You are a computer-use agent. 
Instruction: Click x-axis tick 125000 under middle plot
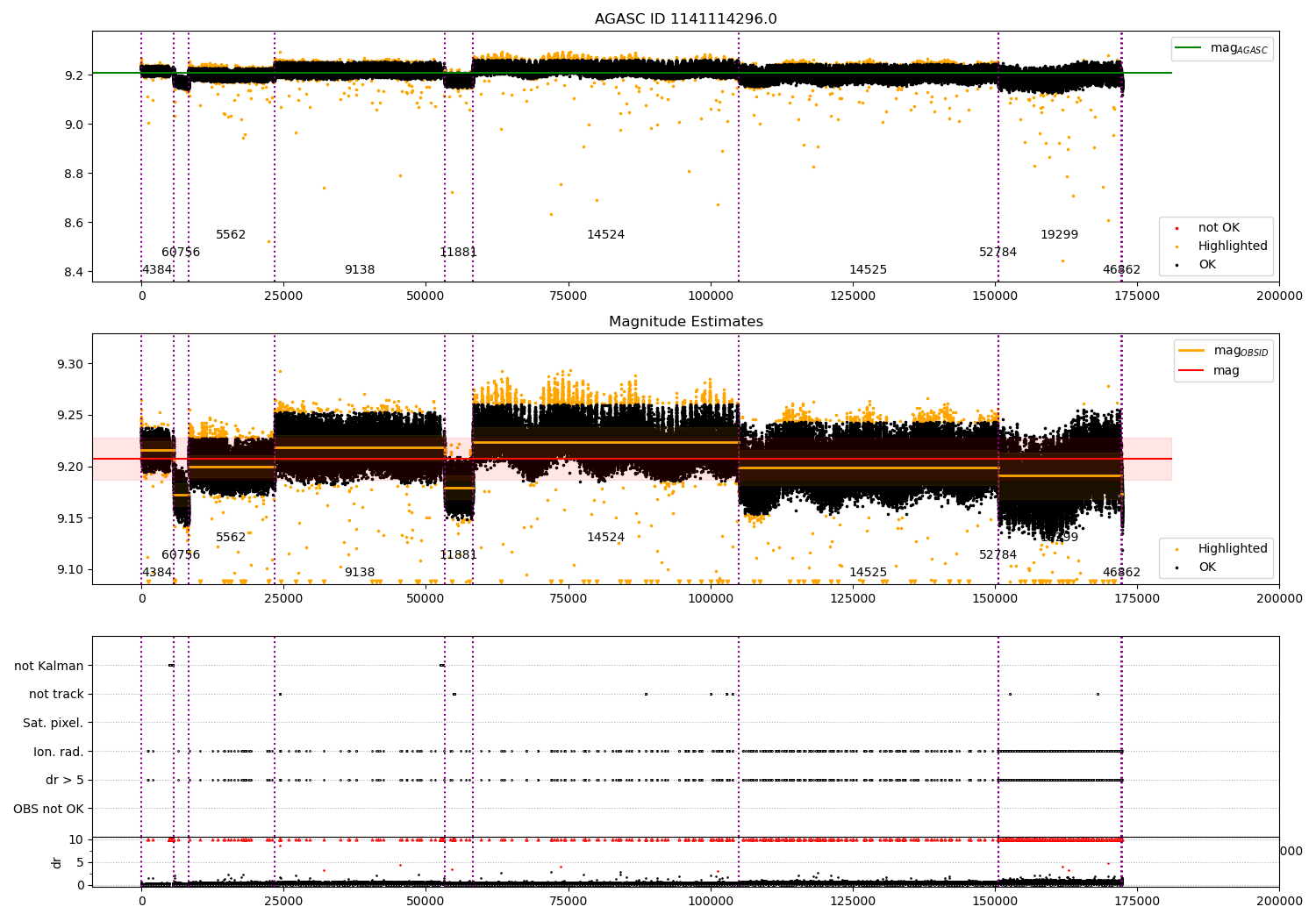coord(853,599)
